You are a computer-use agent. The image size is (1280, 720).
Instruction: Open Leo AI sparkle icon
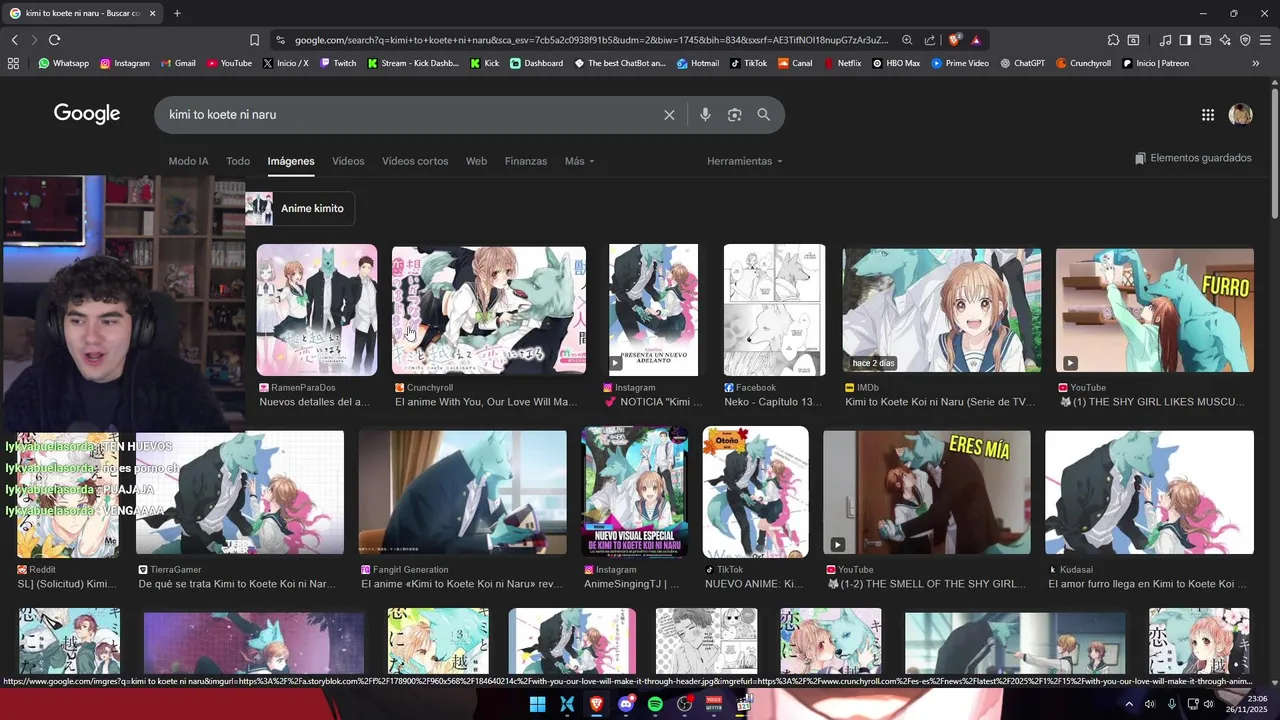point(1225,40)
